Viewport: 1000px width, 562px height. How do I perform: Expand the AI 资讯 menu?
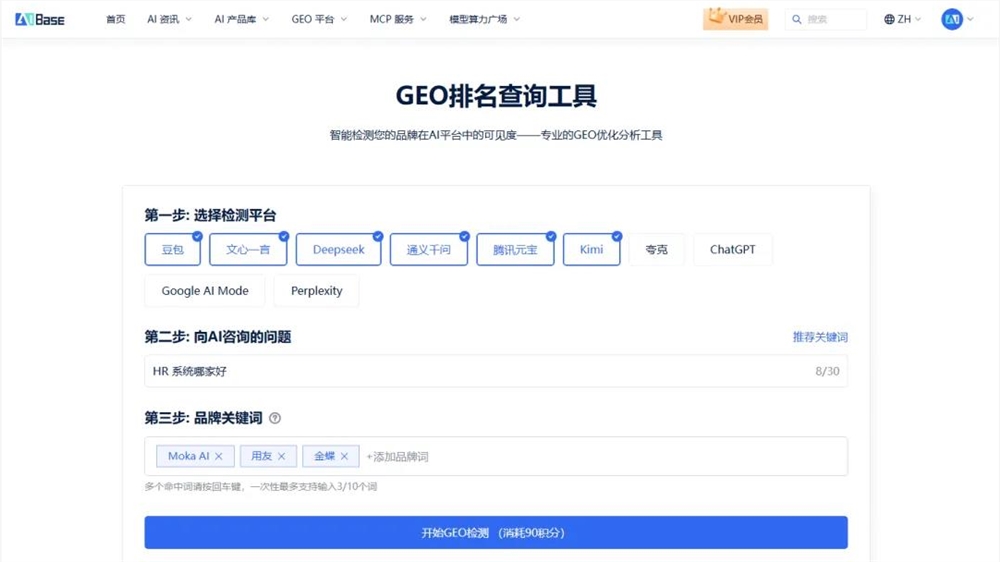(169, 19)
